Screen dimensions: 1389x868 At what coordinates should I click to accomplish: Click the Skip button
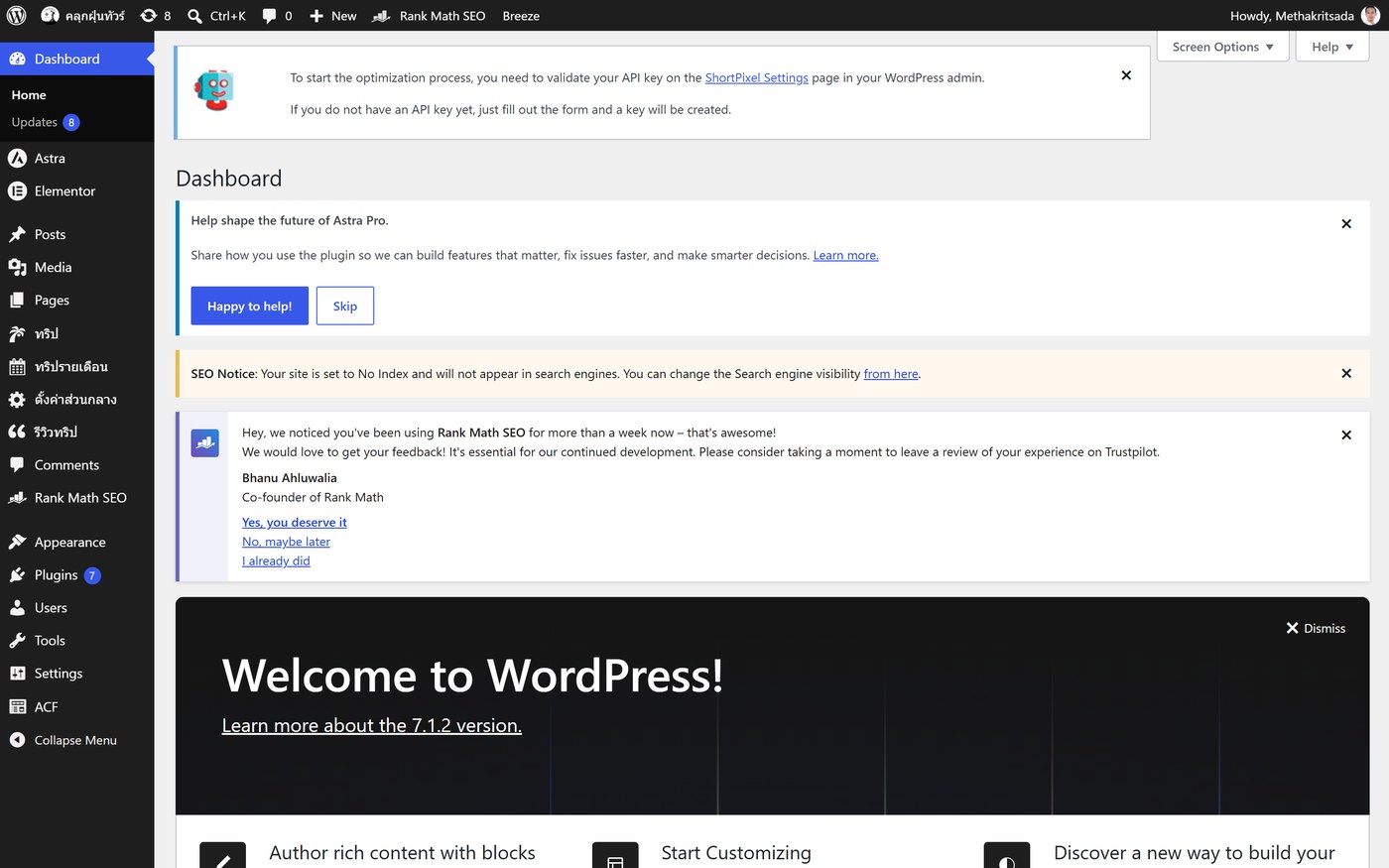click(345, 306)
